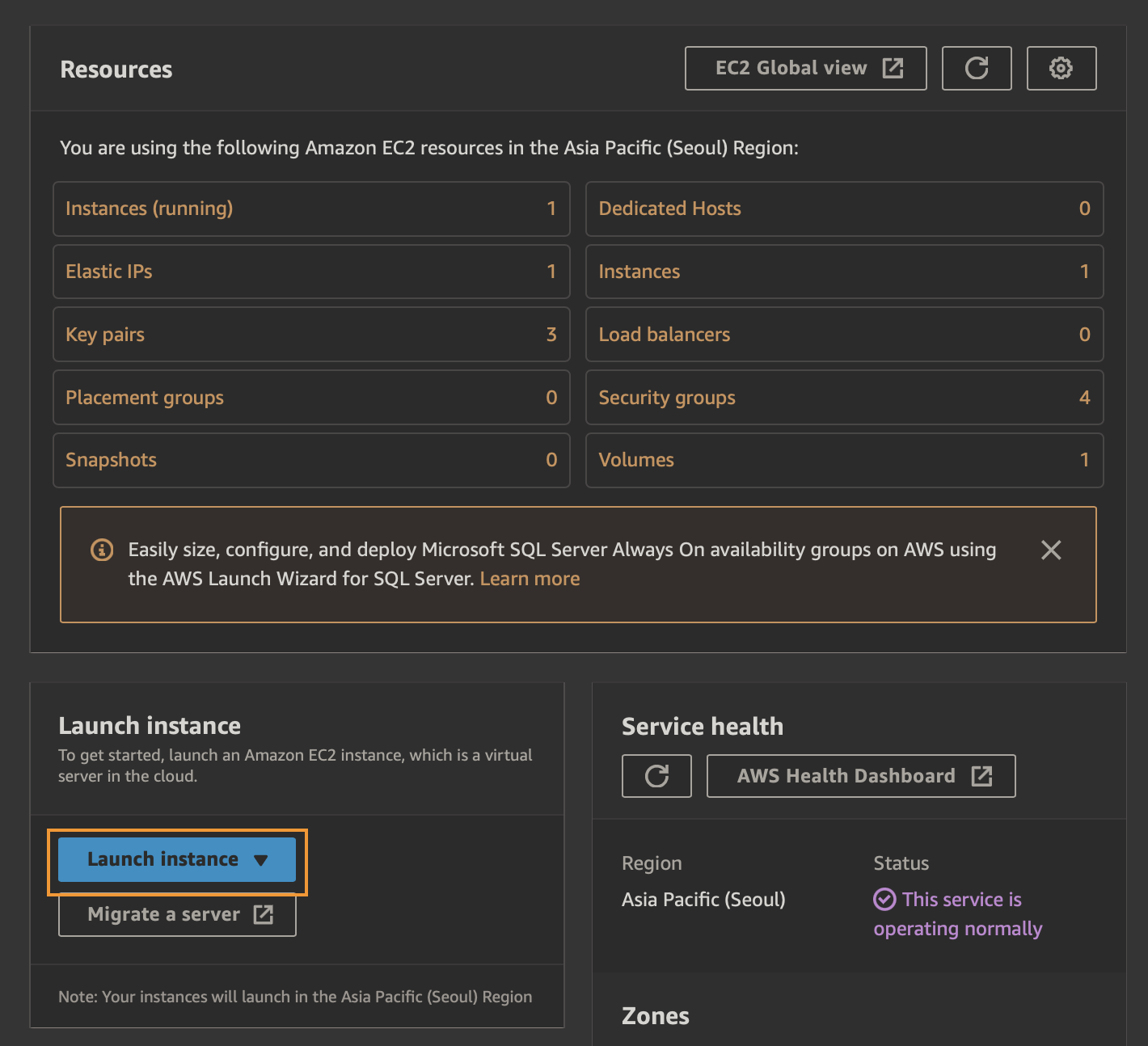Open AWS Health Dashboard

tap(861, 776)
